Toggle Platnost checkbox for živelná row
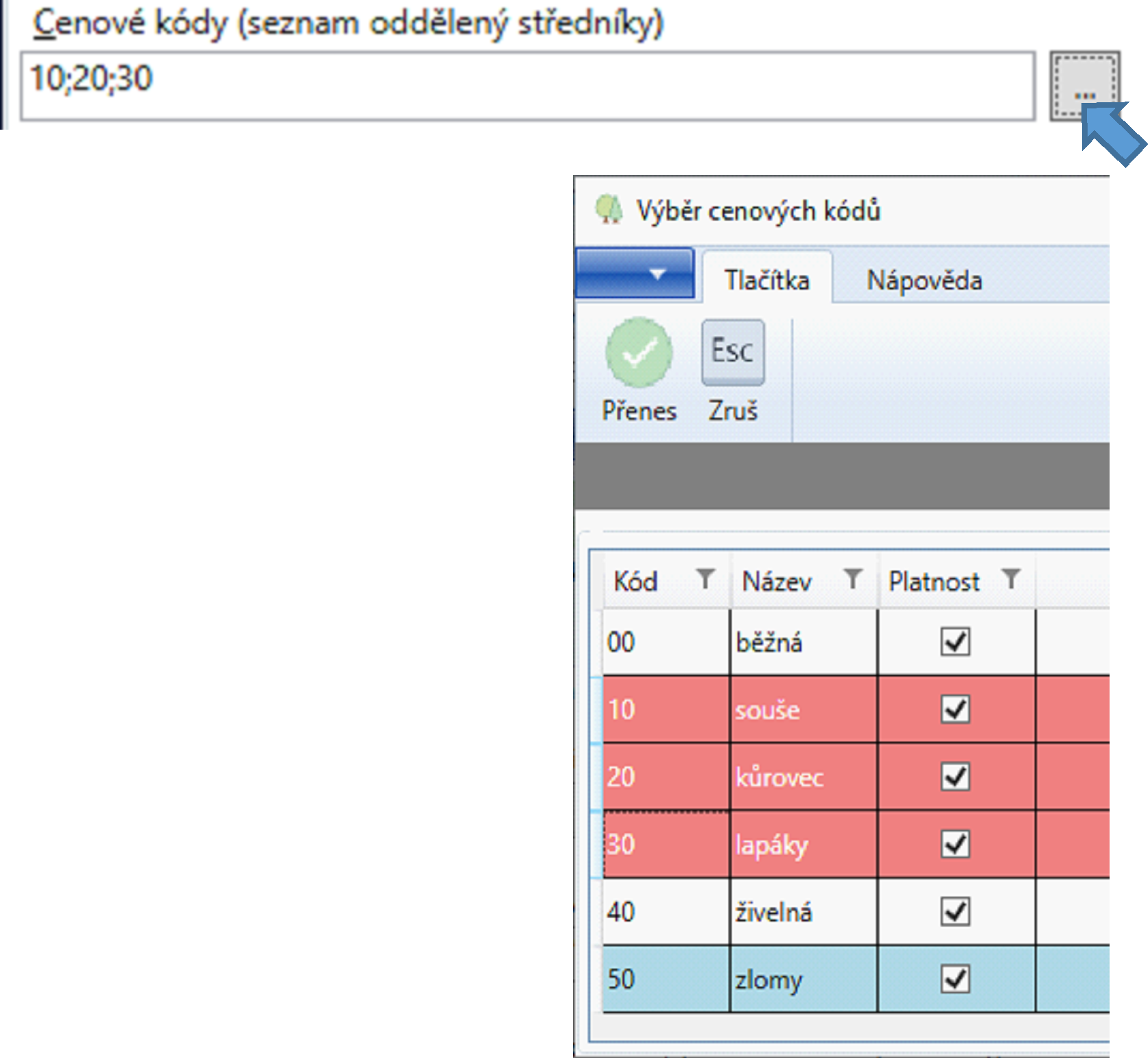The height and width of the screenshot is (1058, 1148). click(954, 912)
